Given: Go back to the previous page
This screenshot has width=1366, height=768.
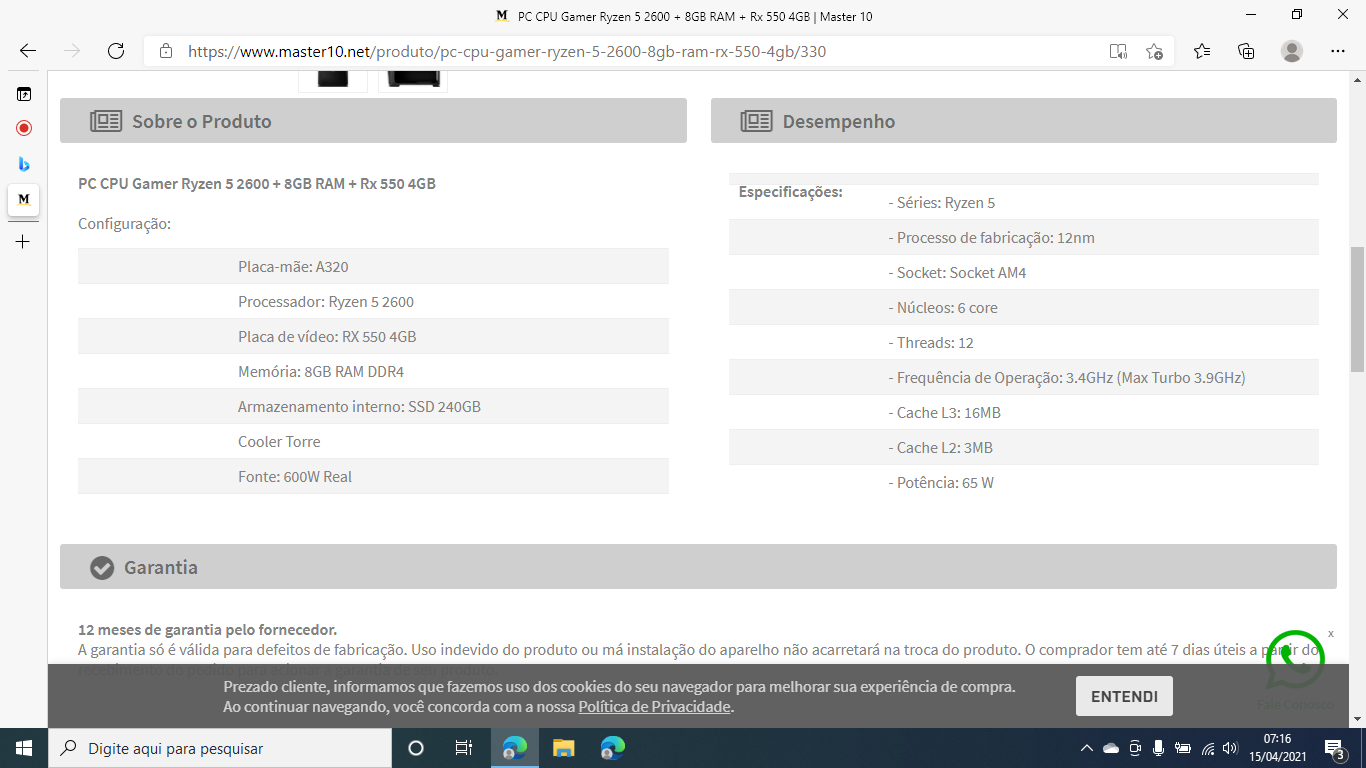Looking at the screenshot, I should 28,51.
